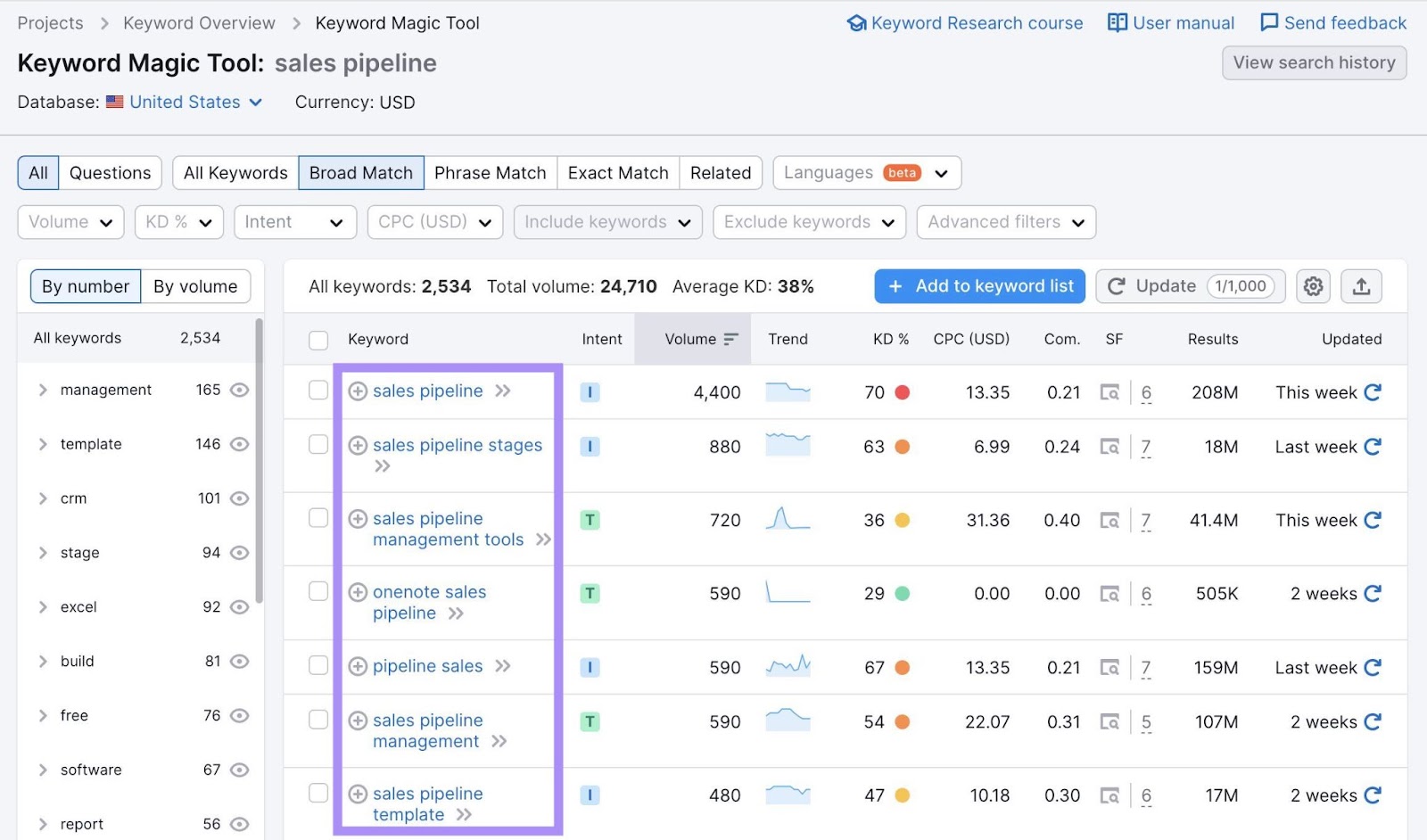The height and width of the screenshot is (840, 1427).
Task: Select all keywords with the header checkbox
Action: [318, 340]
